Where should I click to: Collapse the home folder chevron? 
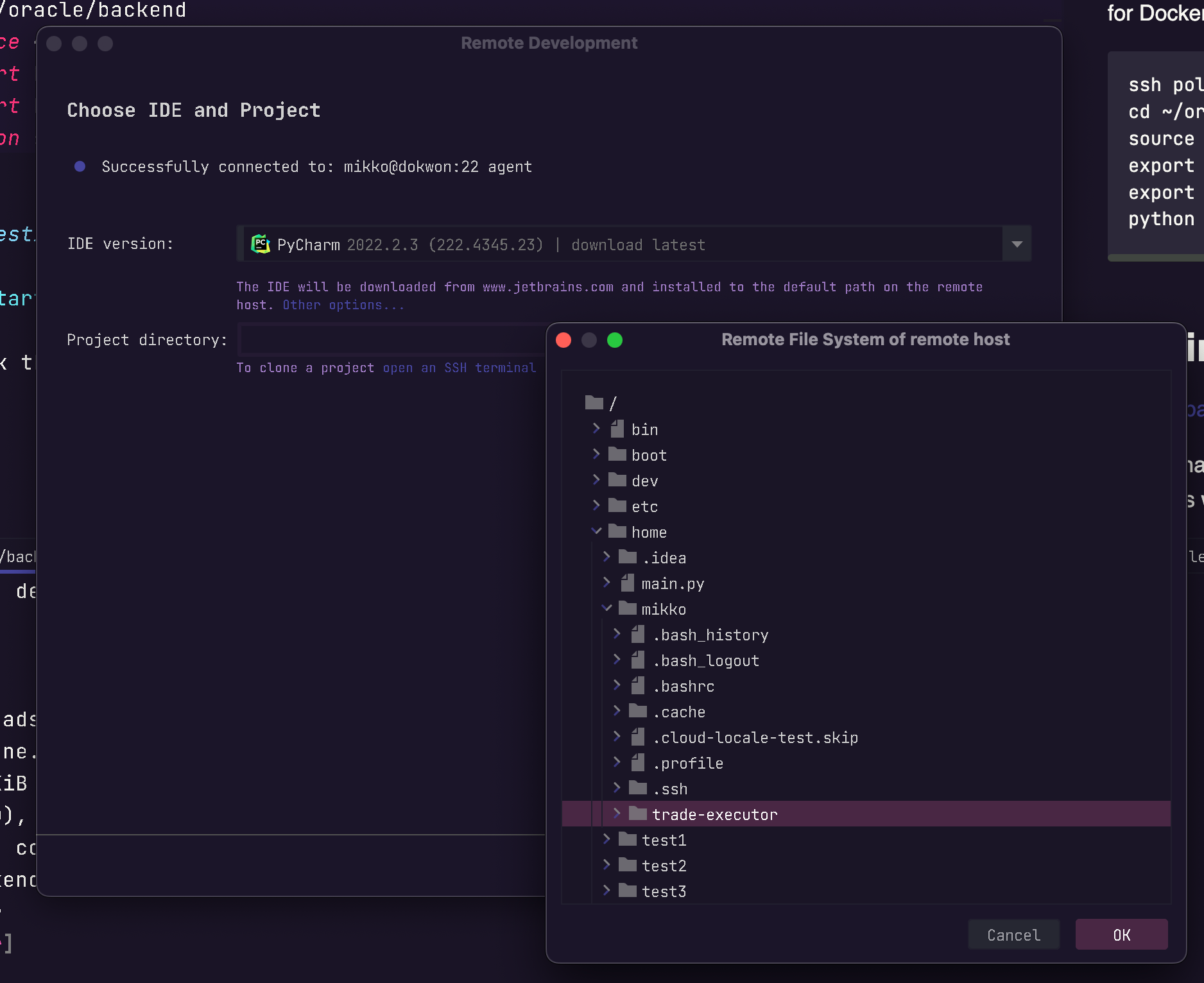(x=596, y=531)
